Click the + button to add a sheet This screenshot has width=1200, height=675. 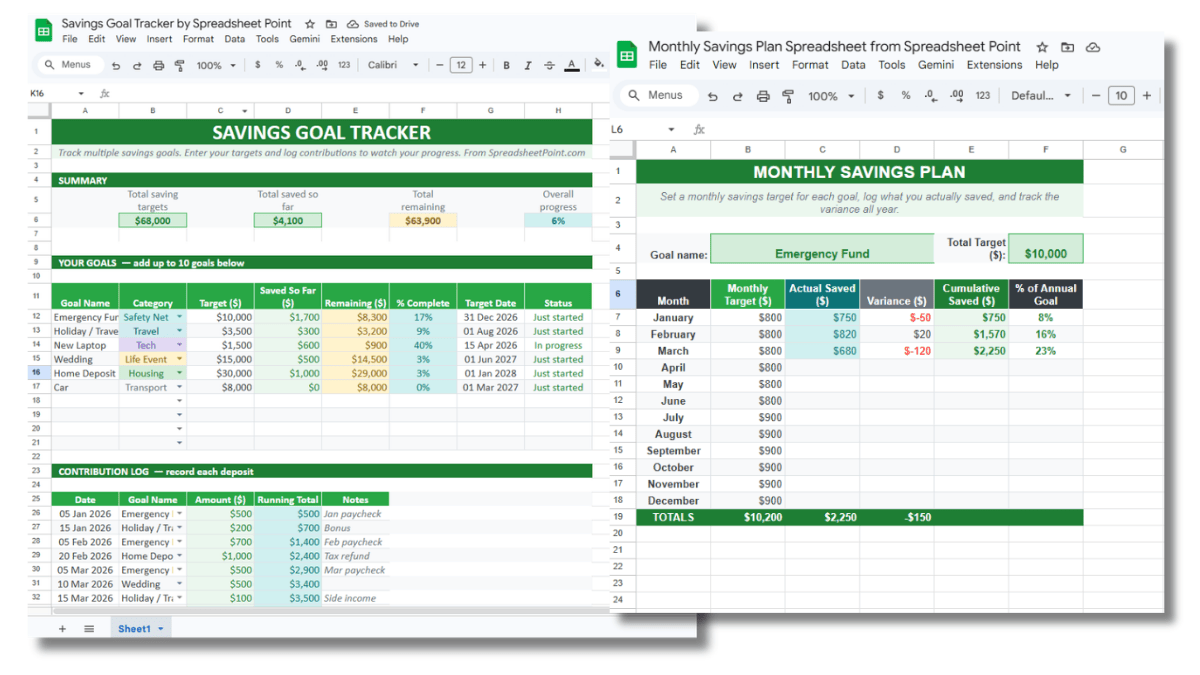coord(62,628)
